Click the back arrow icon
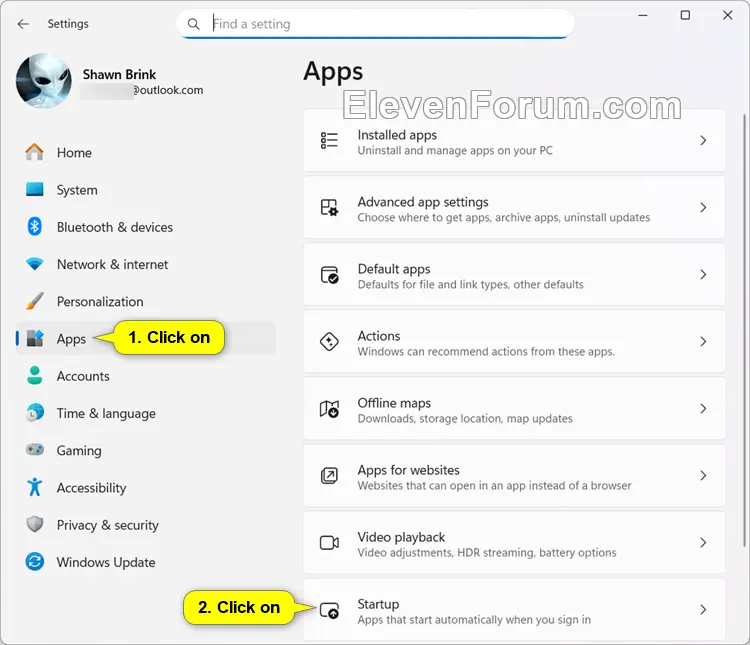The height and width of the screenshot is (645, 750). 23,24
